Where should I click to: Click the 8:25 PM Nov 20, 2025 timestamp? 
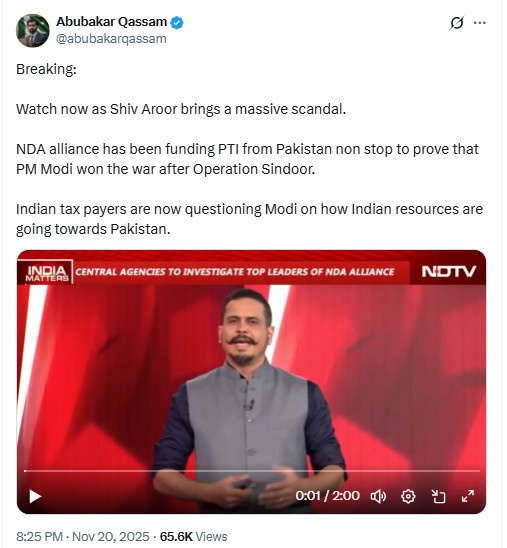pos(83,536)
